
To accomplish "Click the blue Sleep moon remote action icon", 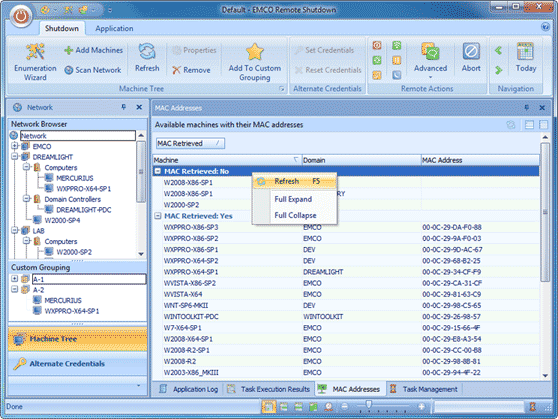I will [396, 75].
